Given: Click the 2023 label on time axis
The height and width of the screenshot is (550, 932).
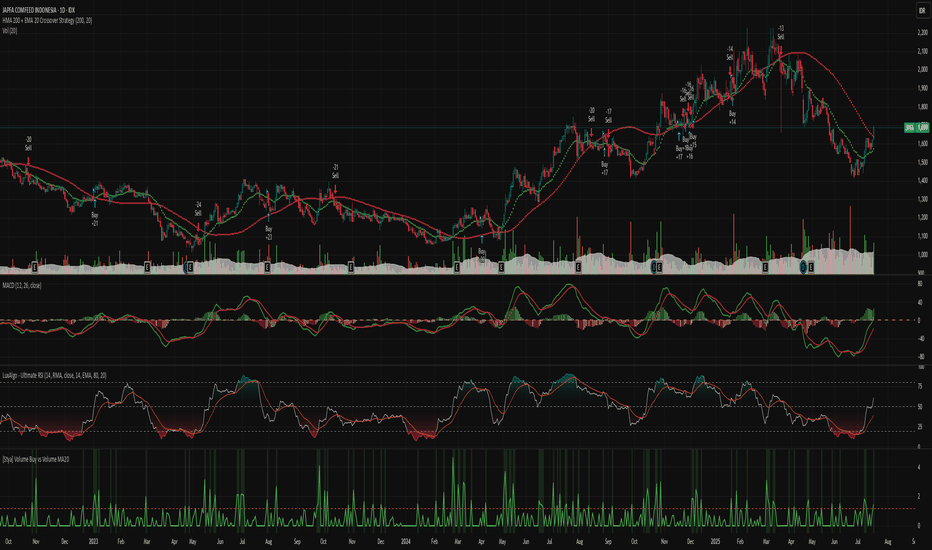Looking at the screenshot, I should click(x=93, y=542).
